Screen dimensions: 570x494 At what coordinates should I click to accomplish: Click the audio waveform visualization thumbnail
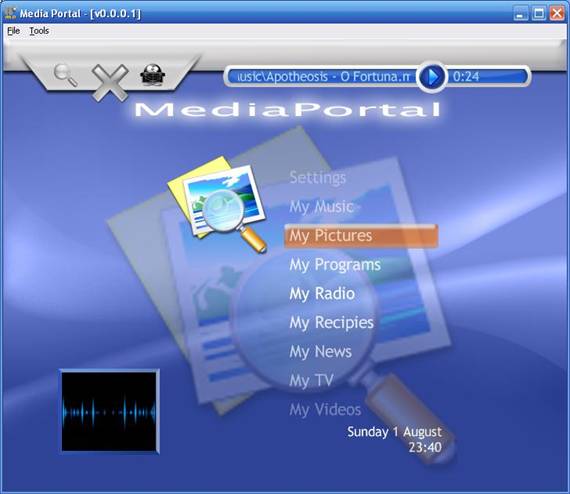click(x=109, y=411)
